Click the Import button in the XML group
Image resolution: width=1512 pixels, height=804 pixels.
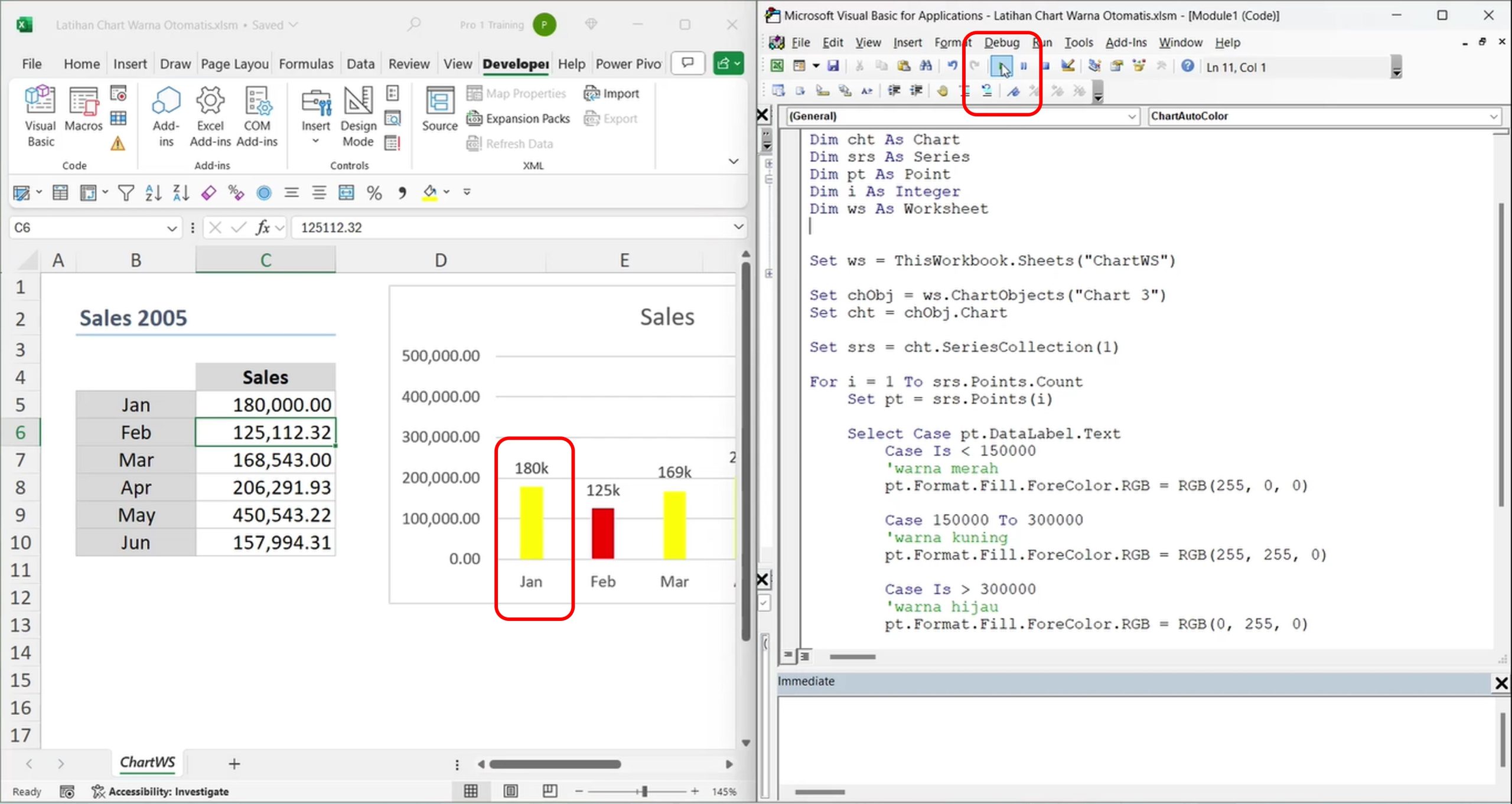[x=611, y=93]
